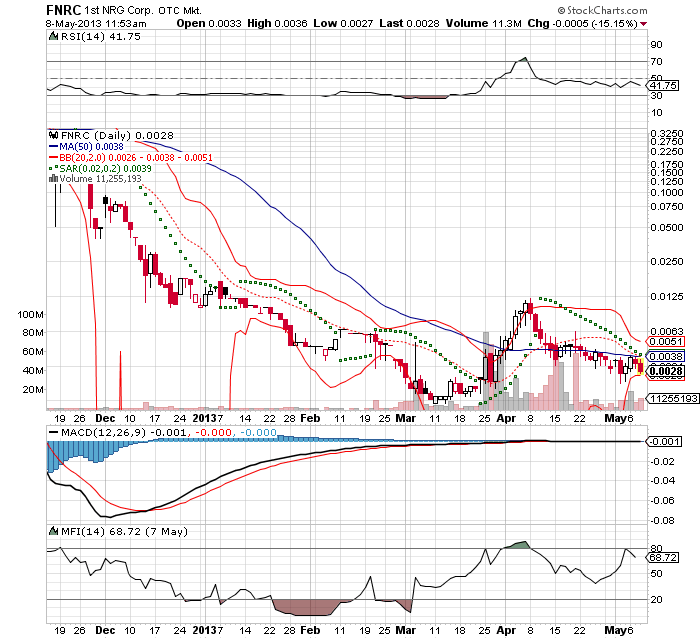Click the green dotted SAR legend marker
This screenshot has width=700, height=639.
click(53, 169)
